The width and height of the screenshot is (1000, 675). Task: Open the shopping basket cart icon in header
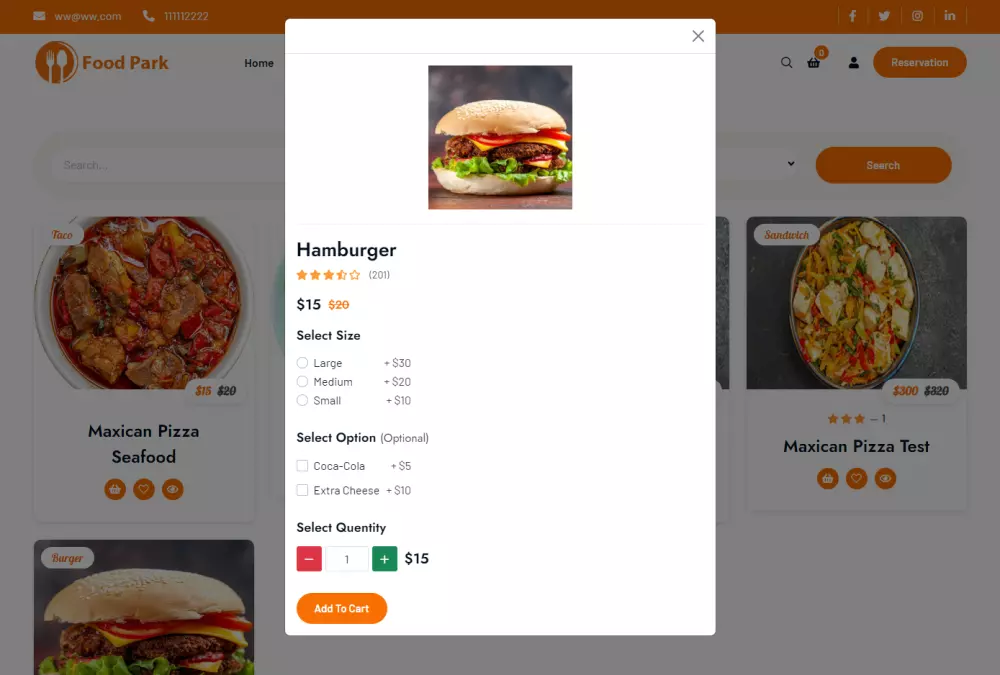click(814, 63)
